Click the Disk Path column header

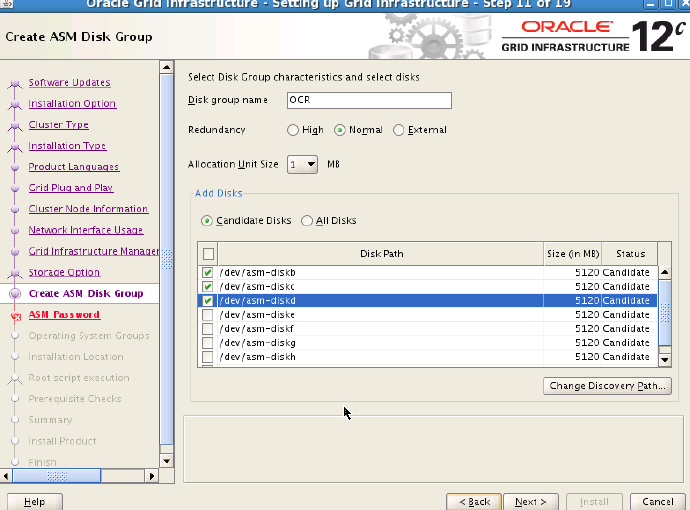[381, 254]
